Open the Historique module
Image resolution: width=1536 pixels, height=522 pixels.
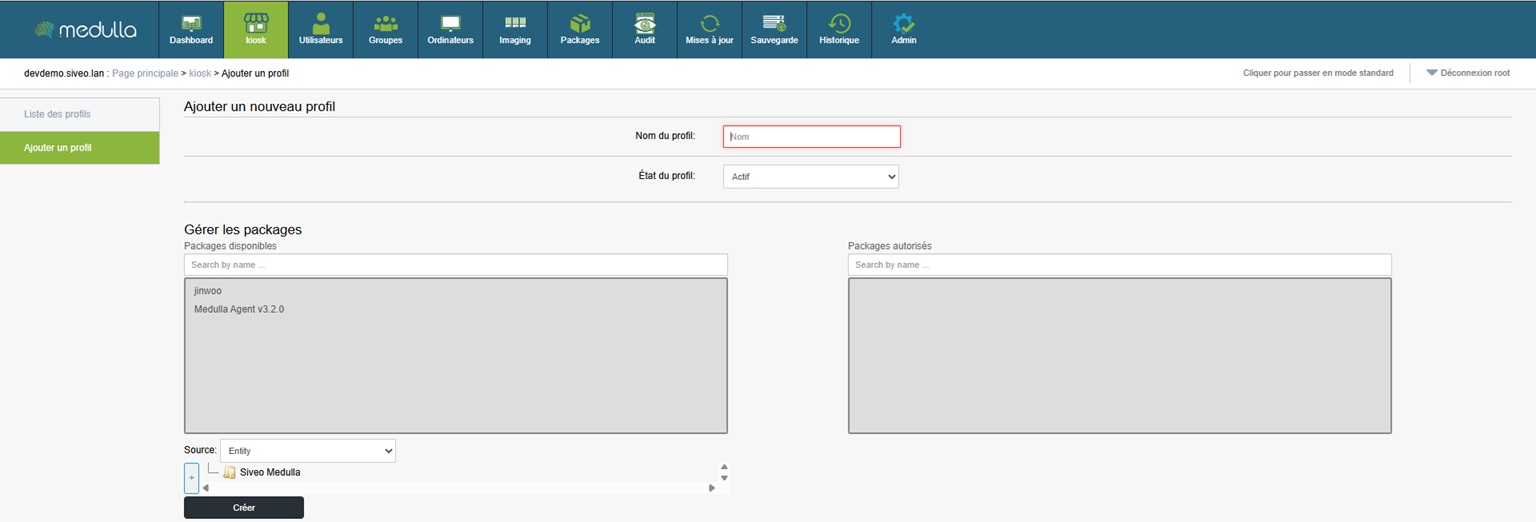[839, 30]
